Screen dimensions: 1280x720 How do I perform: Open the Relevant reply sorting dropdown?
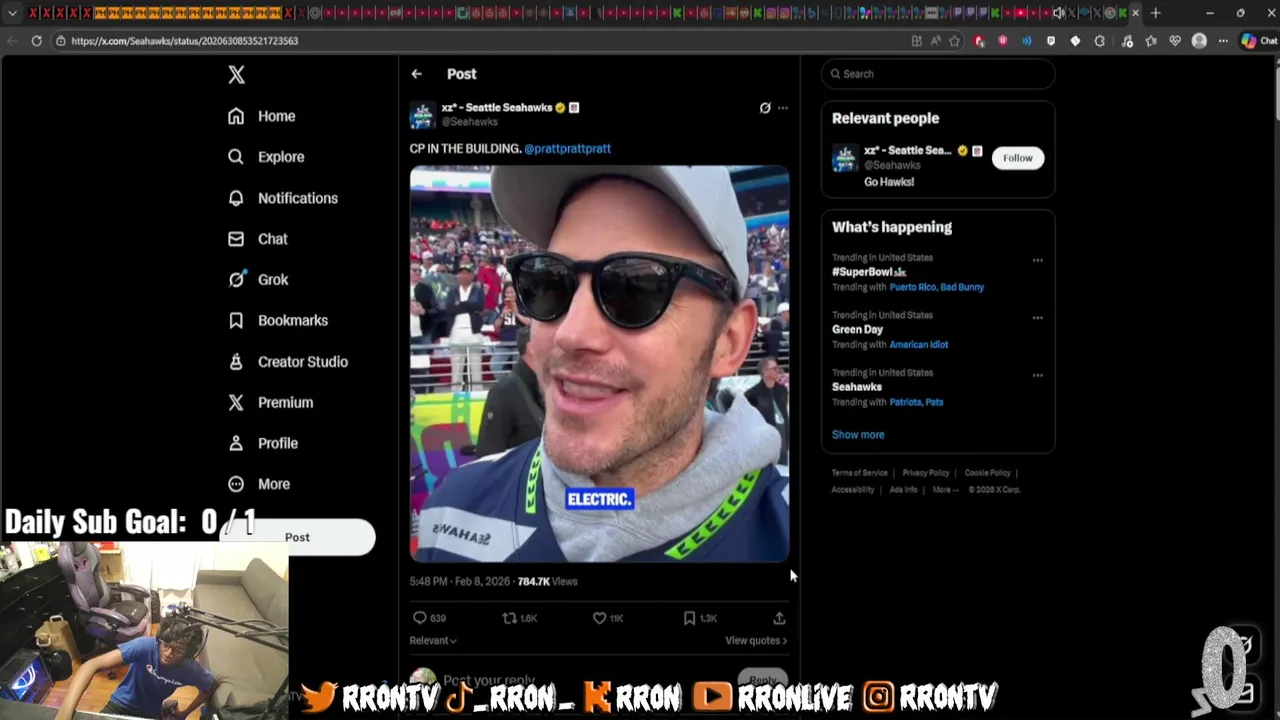pos(433,641)
